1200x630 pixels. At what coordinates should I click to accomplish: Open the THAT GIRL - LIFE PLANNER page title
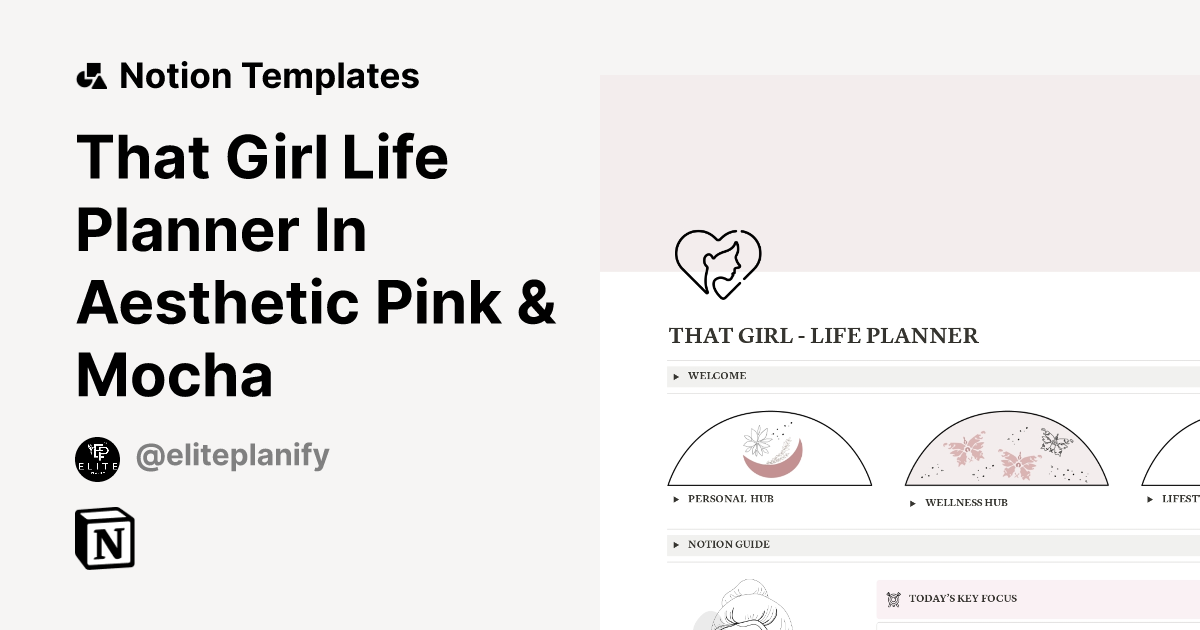(823, 336)
